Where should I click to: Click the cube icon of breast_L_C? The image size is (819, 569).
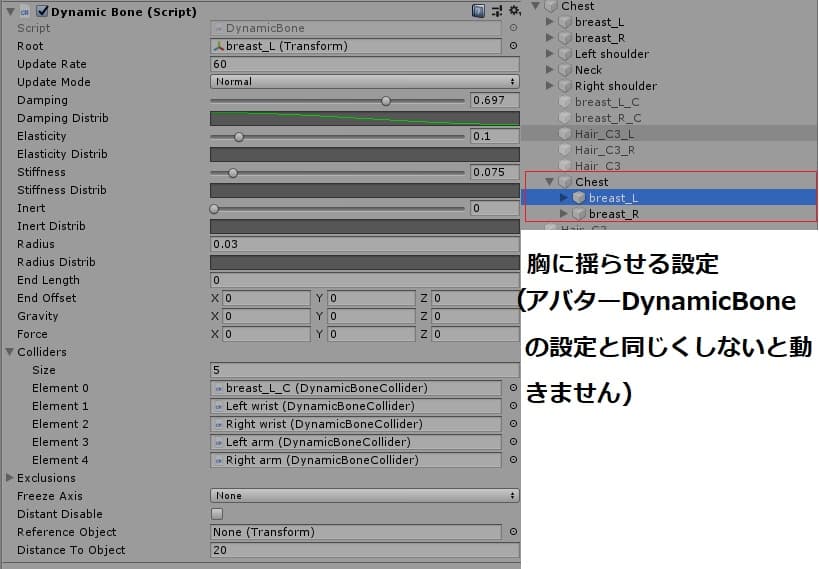point(565,102)
